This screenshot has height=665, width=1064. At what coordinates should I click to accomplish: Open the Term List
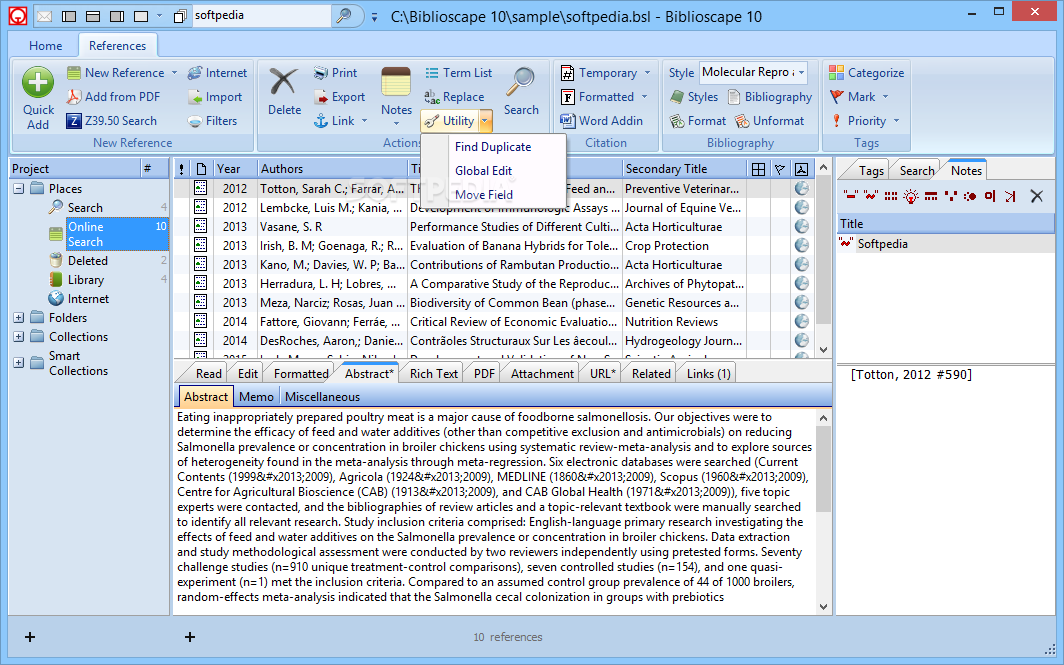(459, 73)
